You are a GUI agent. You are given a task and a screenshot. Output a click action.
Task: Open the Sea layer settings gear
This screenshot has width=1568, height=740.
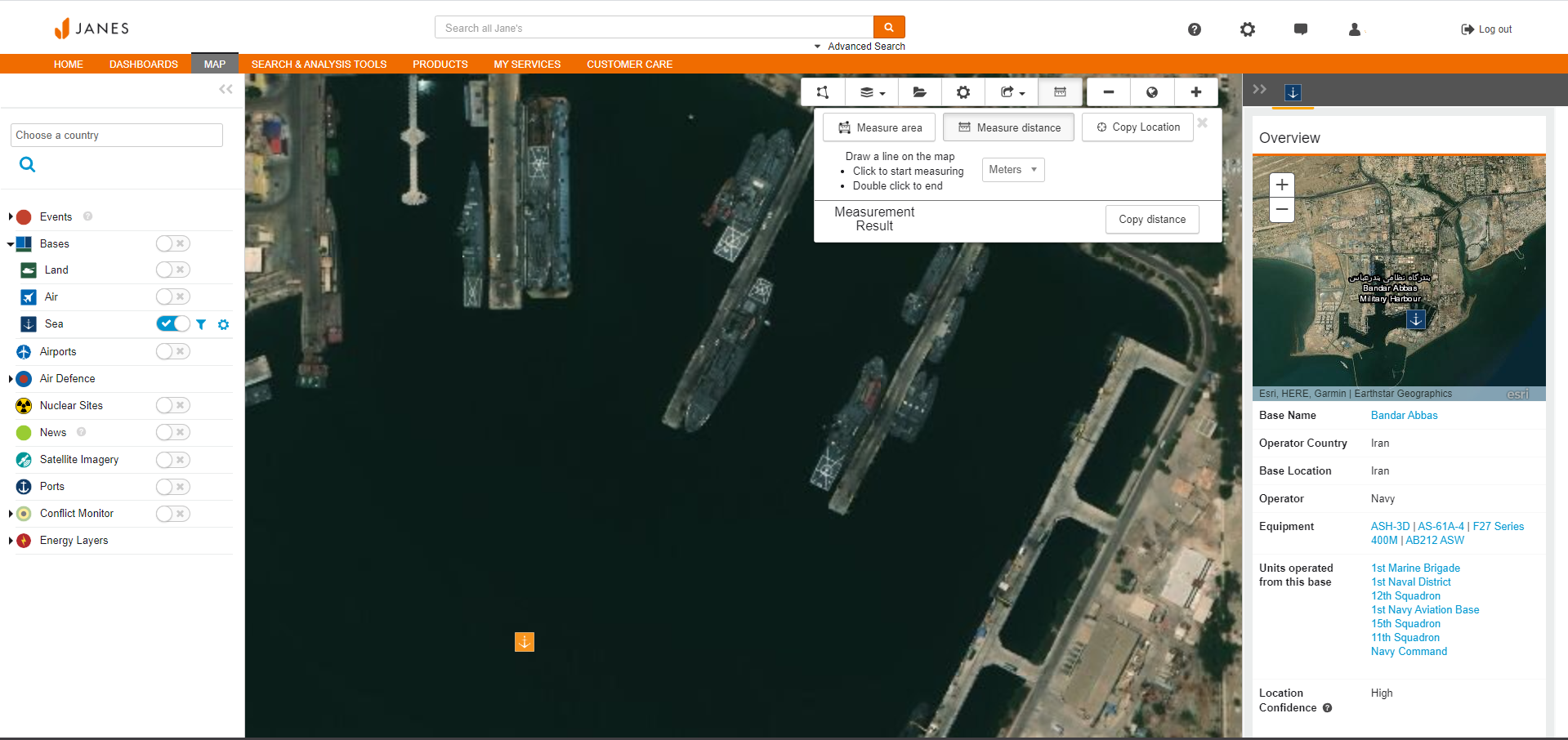224,324
